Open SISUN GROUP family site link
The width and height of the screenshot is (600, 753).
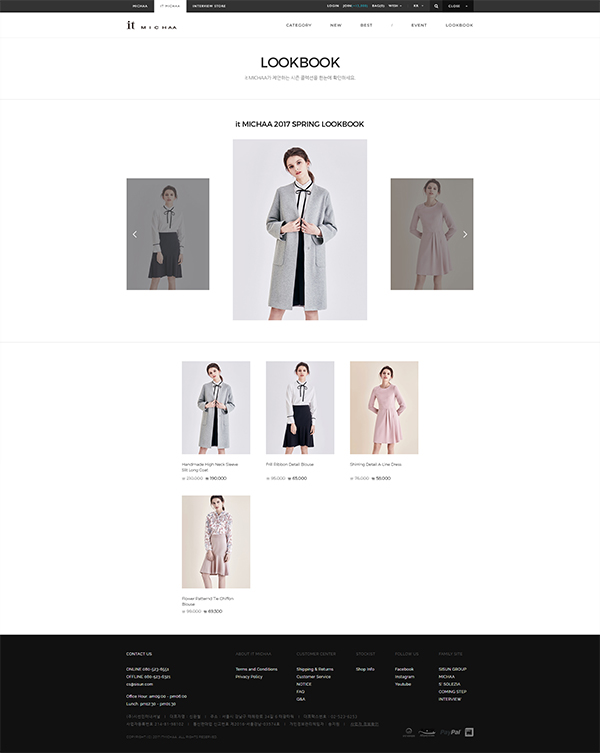(453, 669)
